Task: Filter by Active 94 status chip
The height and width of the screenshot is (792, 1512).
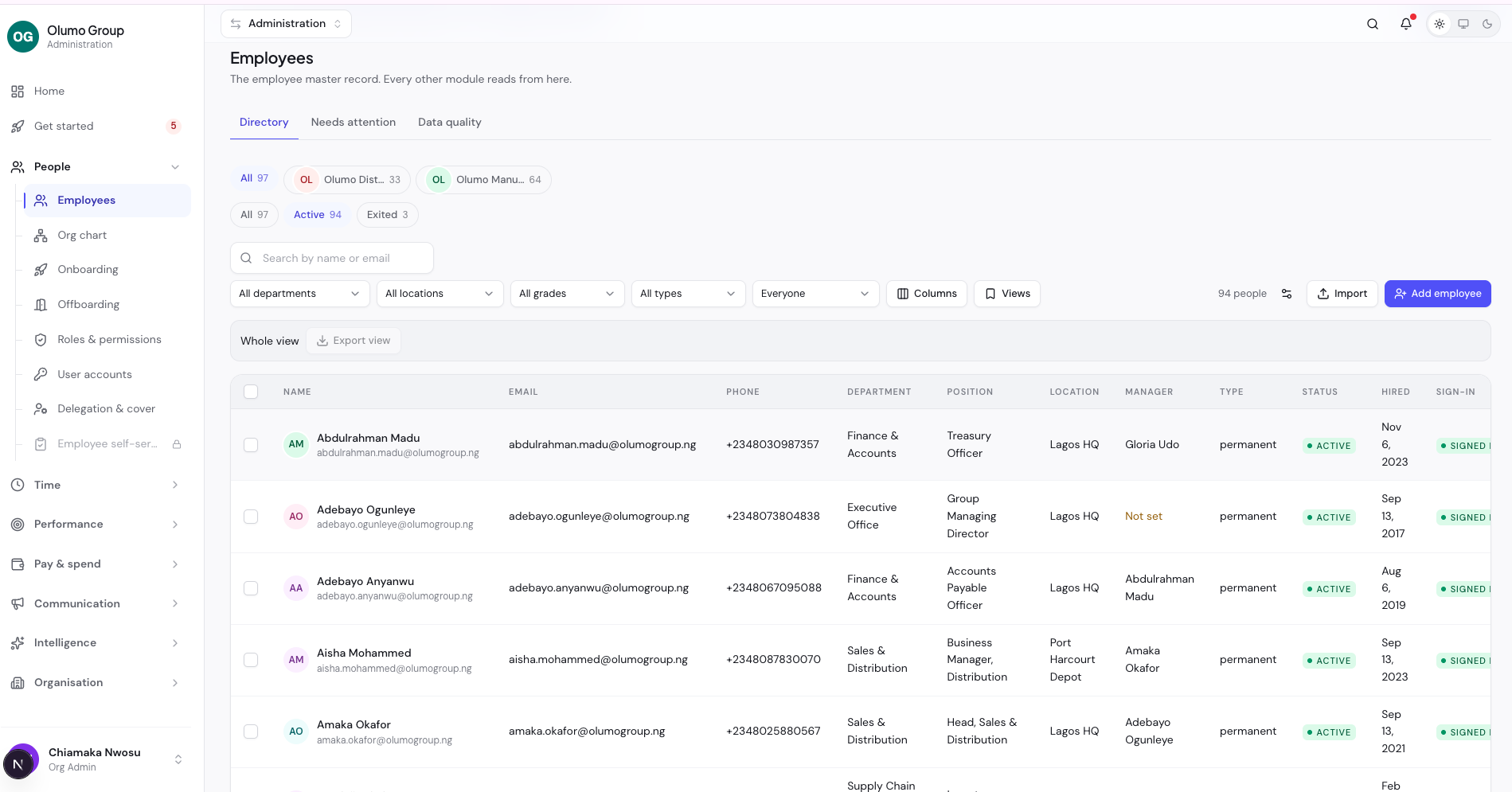Action: (x=318, y=215)
